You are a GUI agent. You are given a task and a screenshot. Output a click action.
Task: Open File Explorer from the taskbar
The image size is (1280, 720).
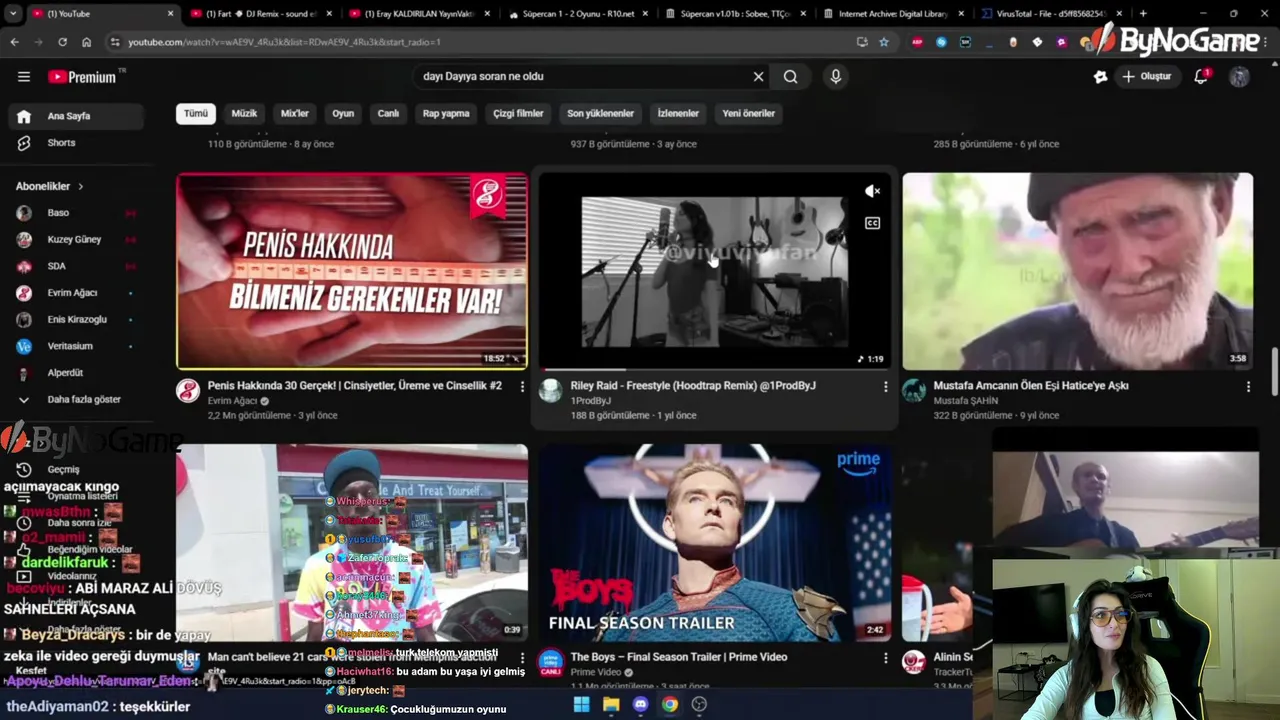pyautogui.click(x=611, y=704)
